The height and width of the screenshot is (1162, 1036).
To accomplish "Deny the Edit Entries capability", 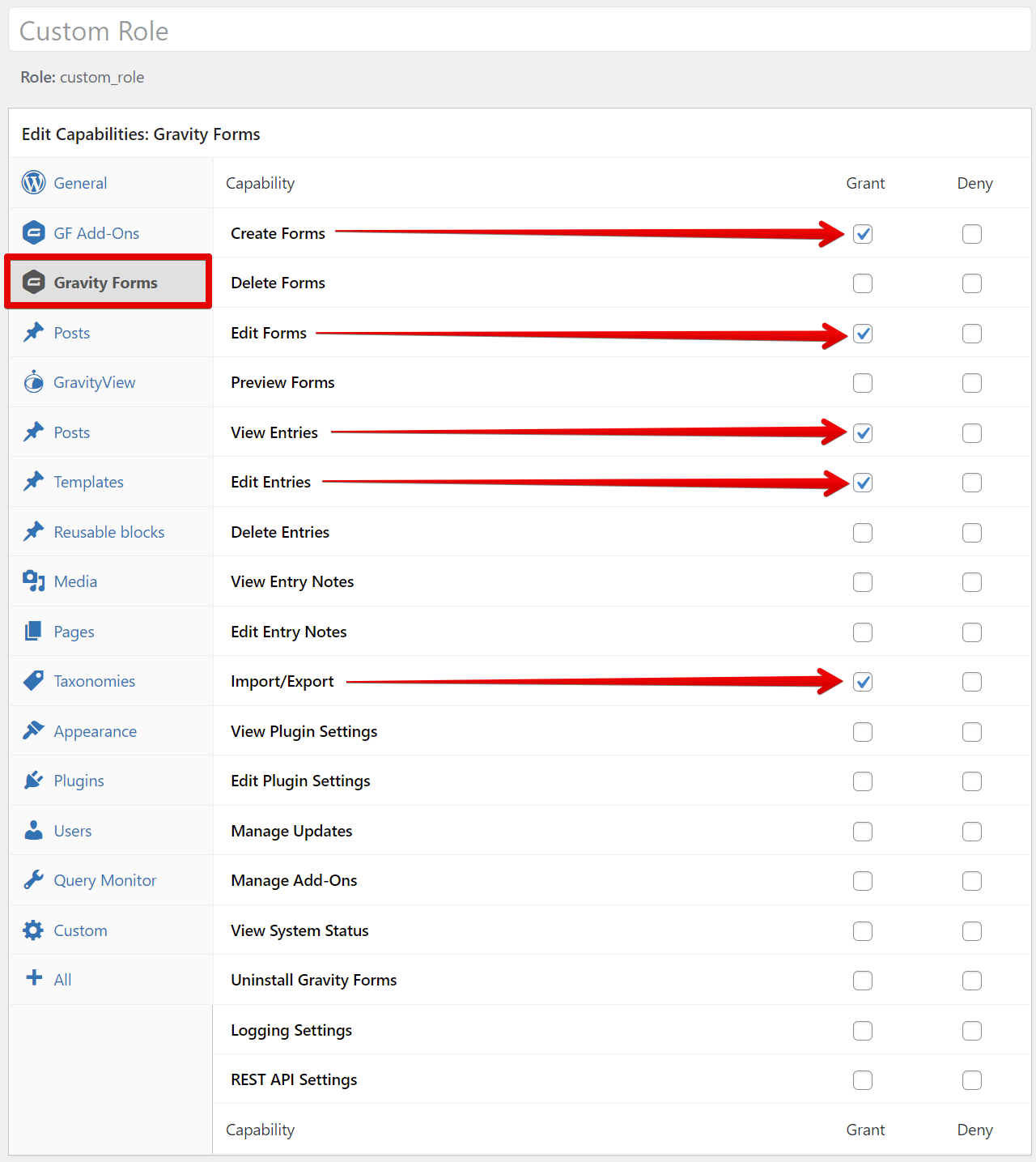I will (972, 483).
